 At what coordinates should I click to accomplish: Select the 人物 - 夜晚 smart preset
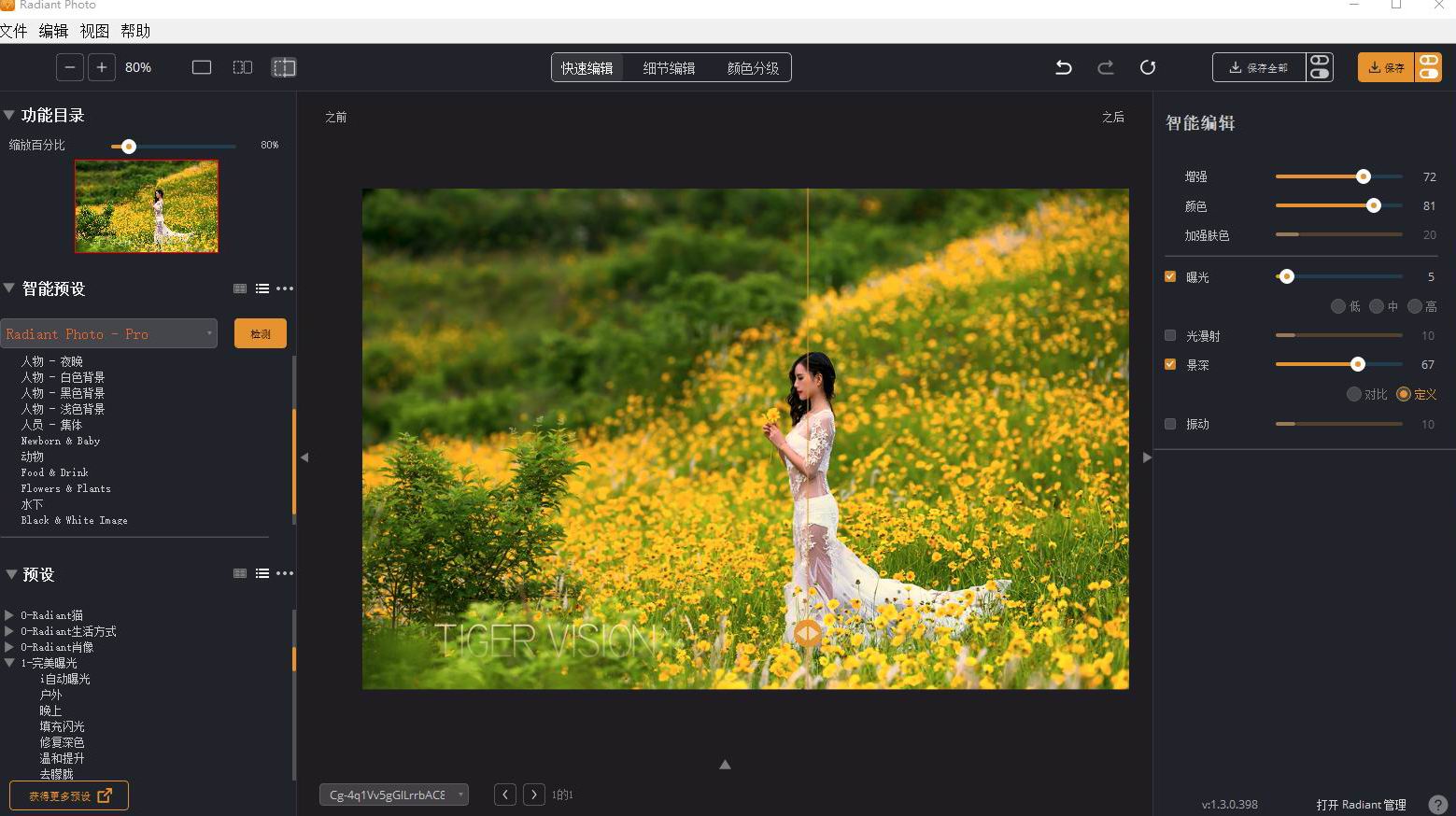(52, 361)
